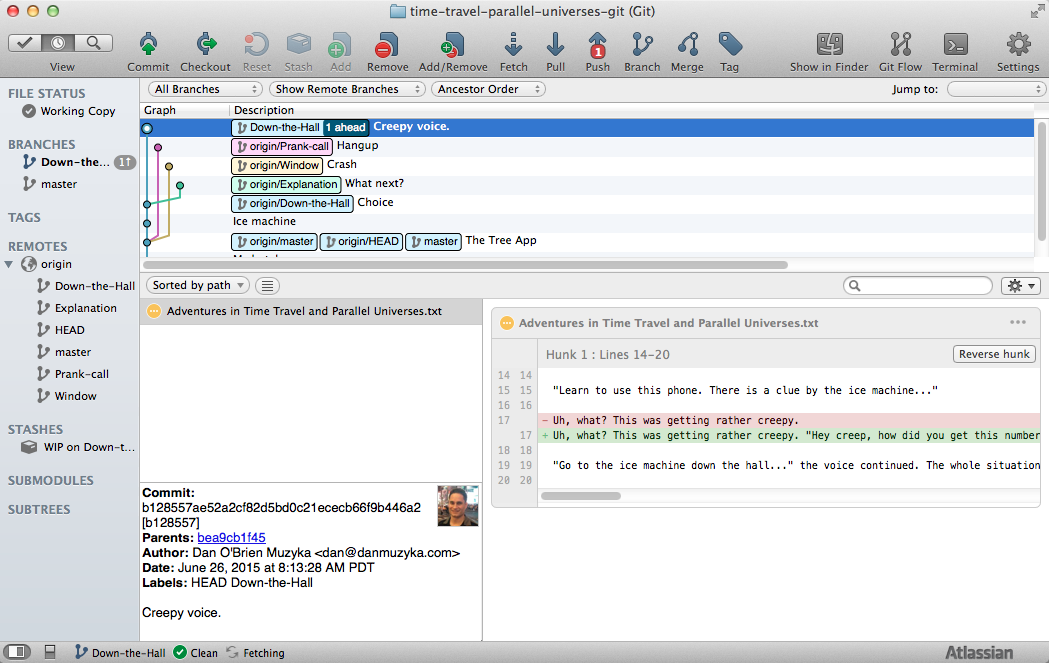
Task: Click the Down-the-Hall branch in status bar
Action: tap(120, 652)
